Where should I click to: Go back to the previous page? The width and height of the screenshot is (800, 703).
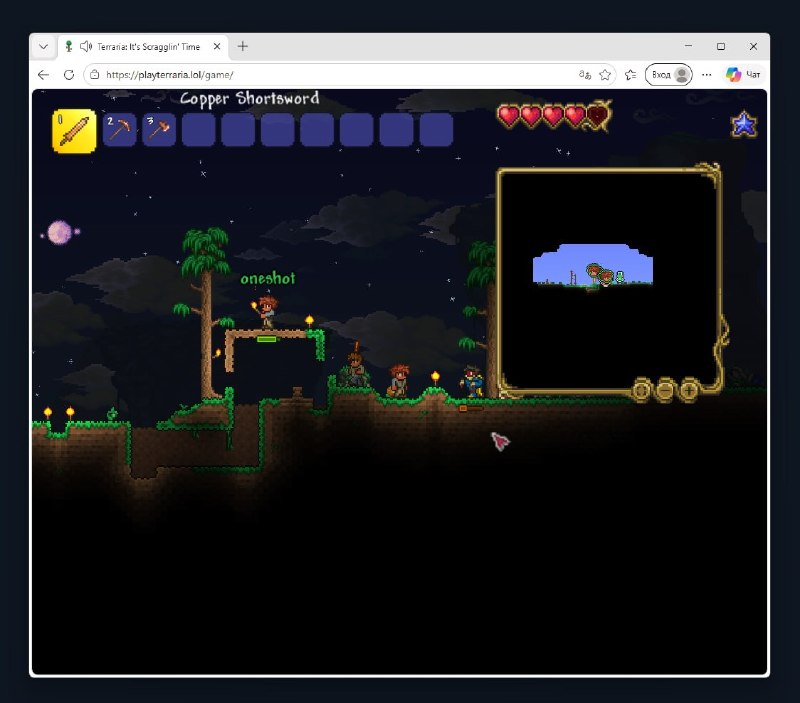[43, 74]
